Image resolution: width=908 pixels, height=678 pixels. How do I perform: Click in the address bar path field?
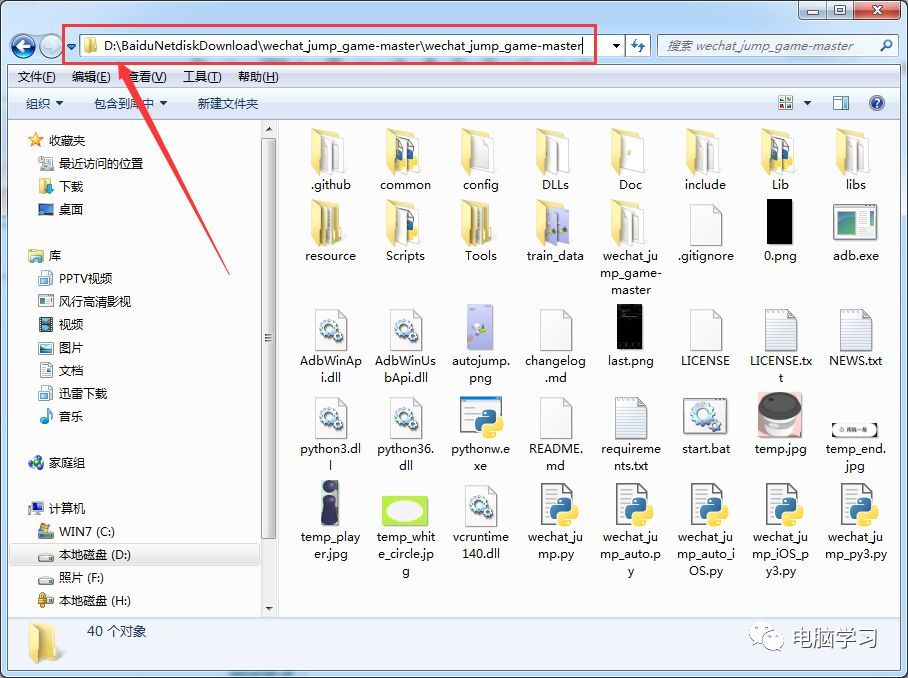click(x=344, y=46)
